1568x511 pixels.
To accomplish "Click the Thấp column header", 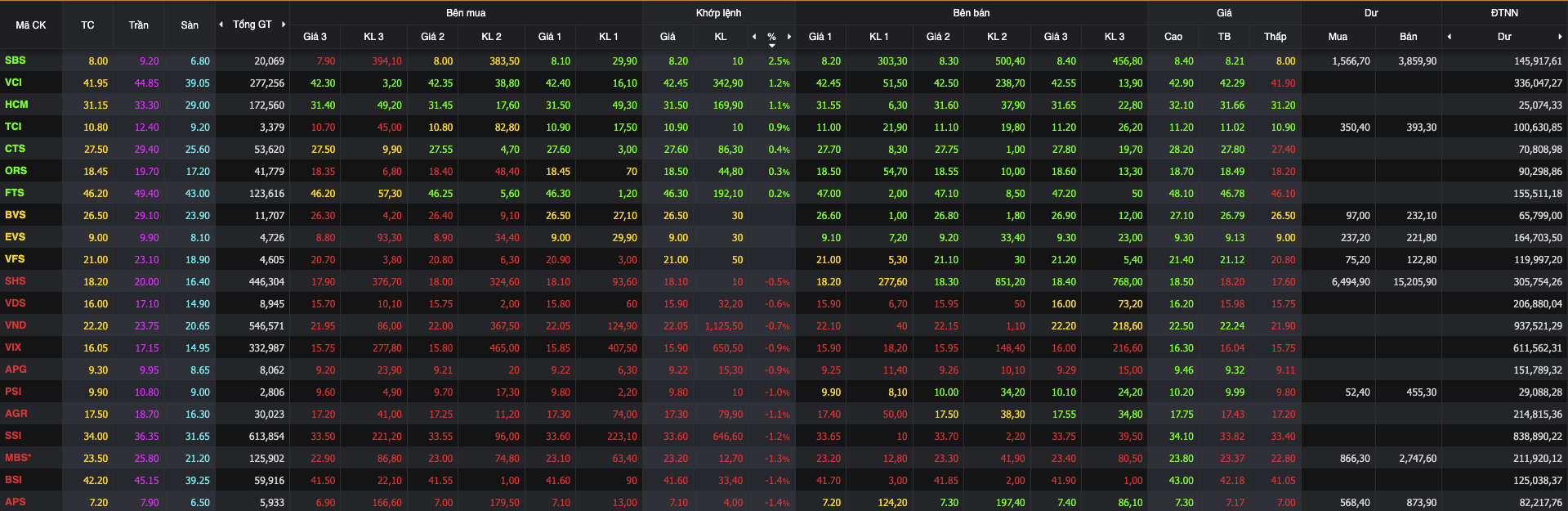I will (x=1275, y=37).
